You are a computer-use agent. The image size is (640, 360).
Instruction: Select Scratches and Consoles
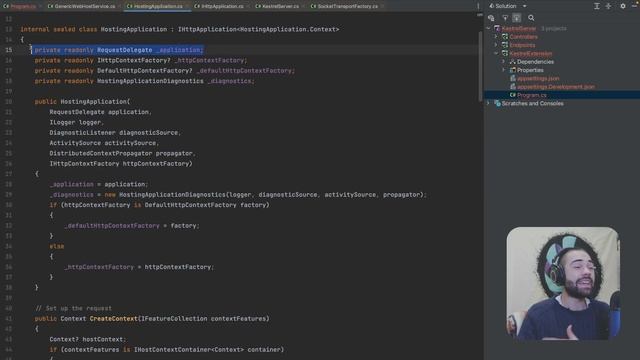[532, 103]
